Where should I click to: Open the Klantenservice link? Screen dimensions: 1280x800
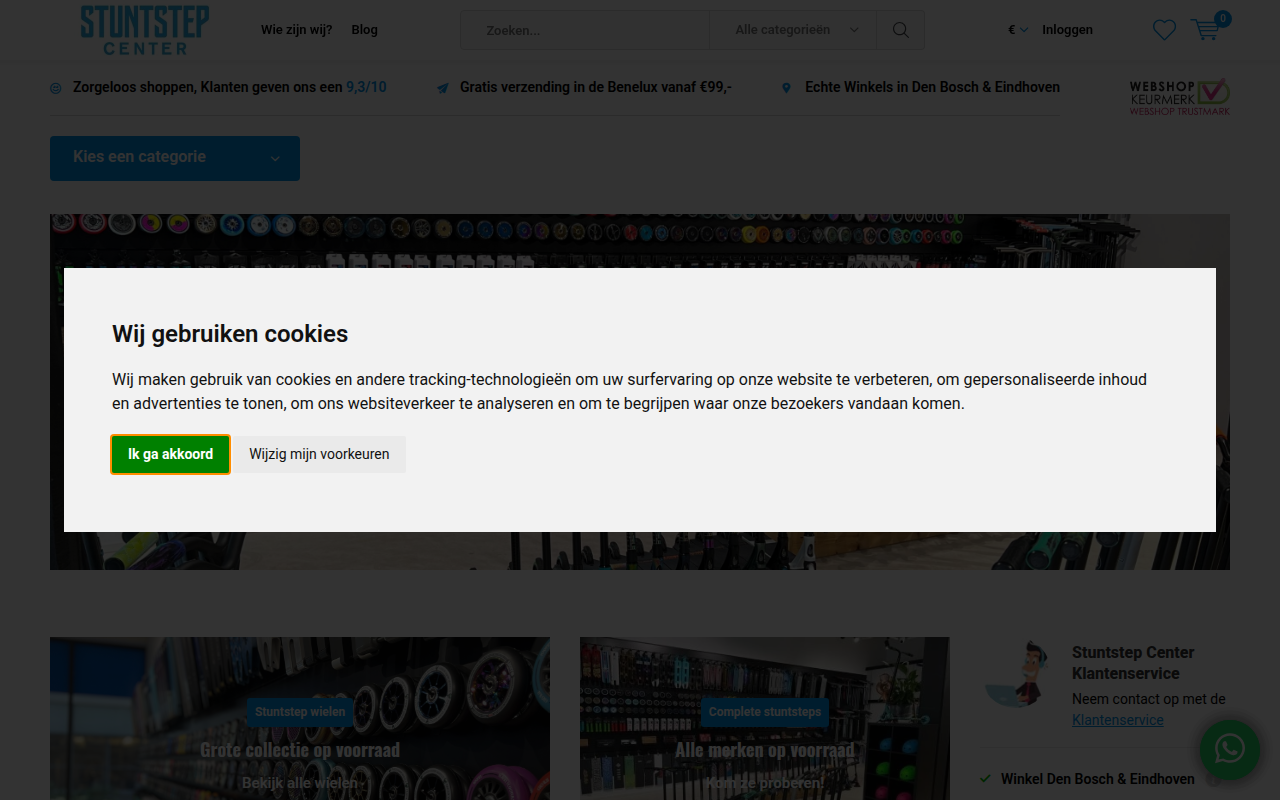(1117, 720)
